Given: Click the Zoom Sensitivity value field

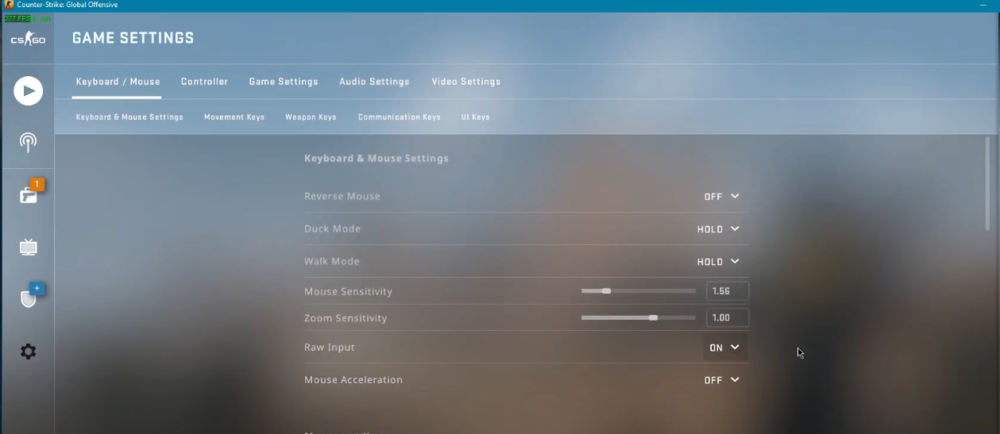Looking at the screenshot, I should tap(727, 318).
